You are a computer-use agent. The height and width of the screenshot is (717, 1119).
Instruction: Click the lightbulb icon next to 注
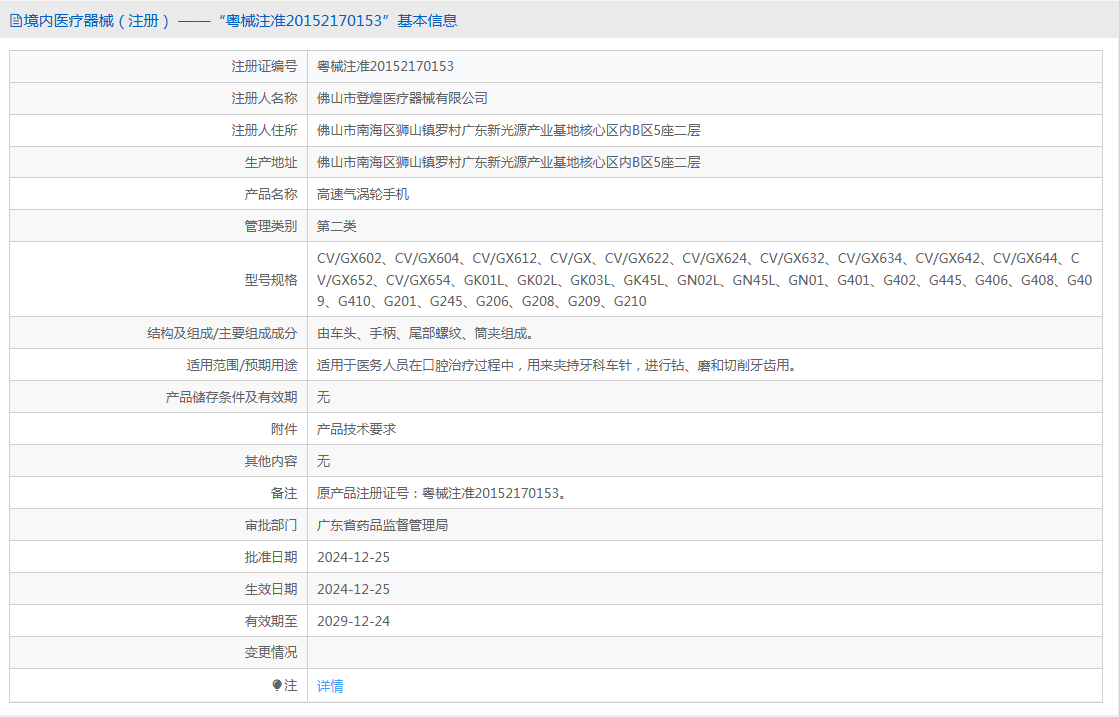[277, 685]
